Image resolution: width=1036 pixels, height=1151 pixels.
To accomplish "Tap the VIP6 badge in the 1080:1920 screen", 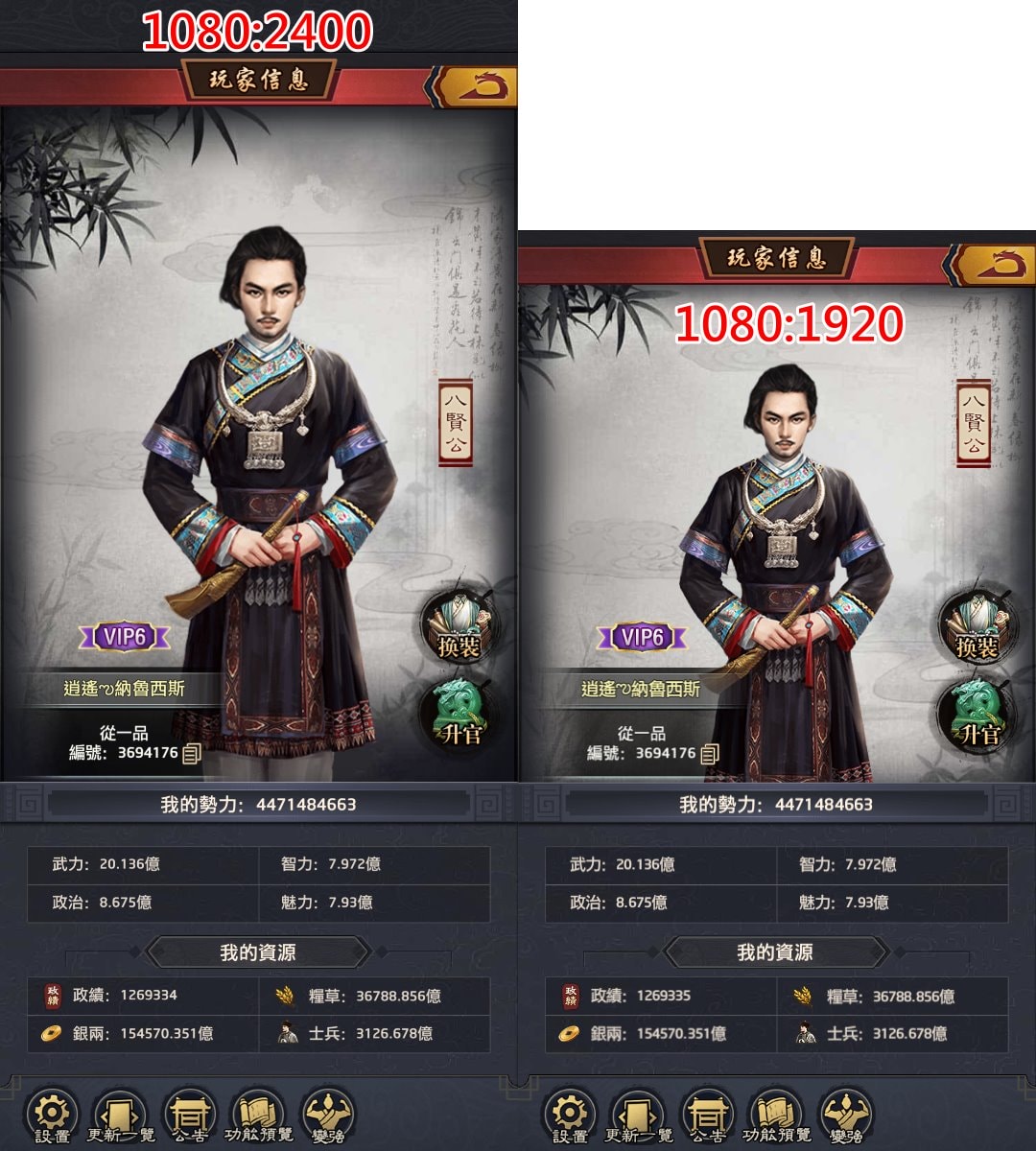I will click(x=642, y=637).
